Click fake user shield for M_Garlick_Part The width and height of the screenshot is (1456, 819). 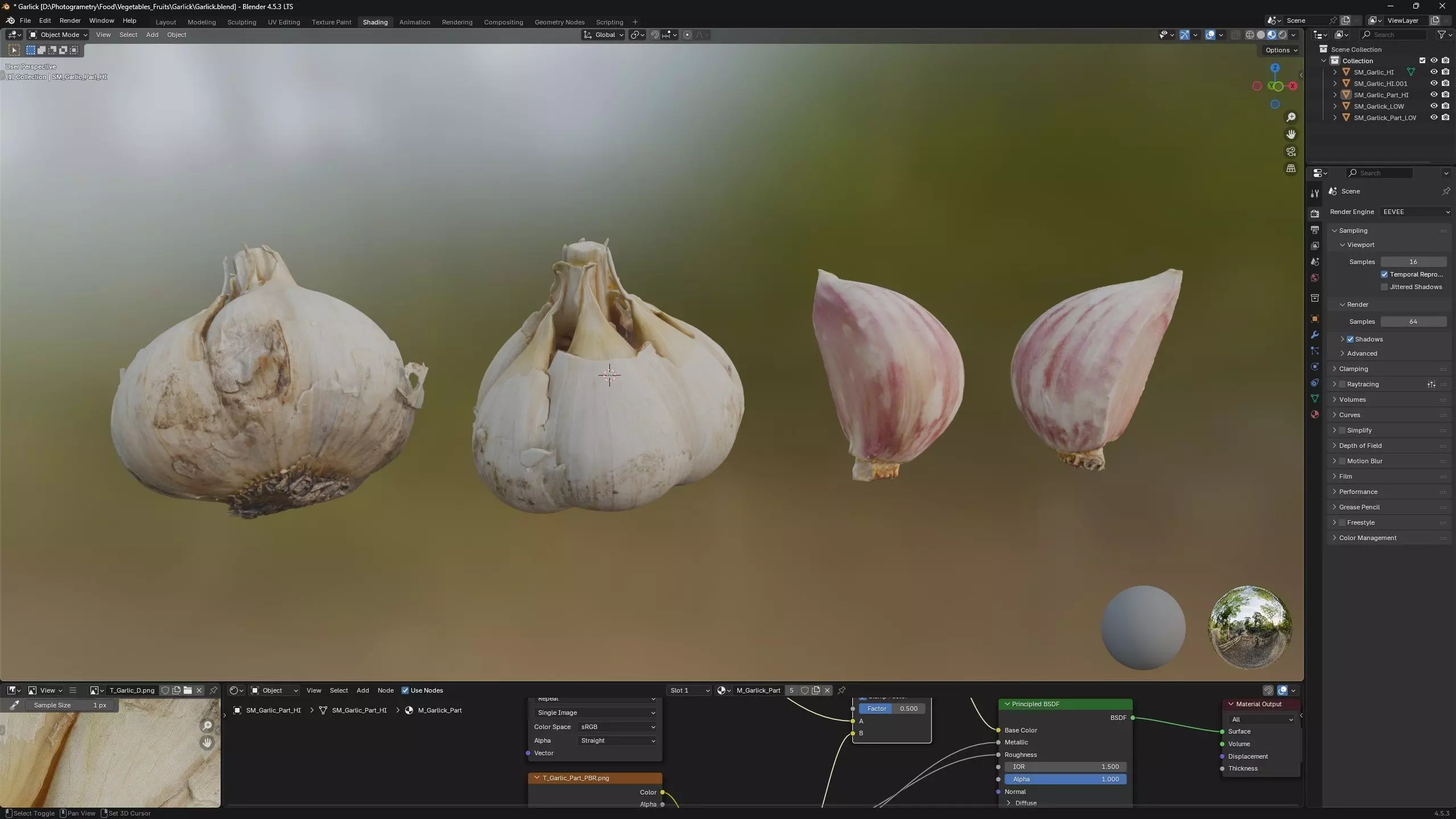(x=805, y=690)
